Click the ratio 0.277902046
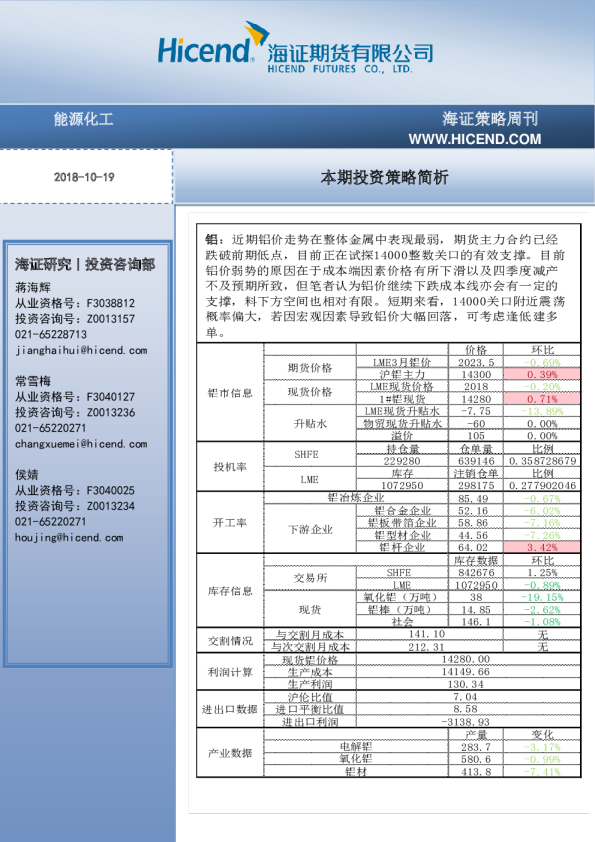Viewport: 595px width, 842px height. click(x=542, y=485)
